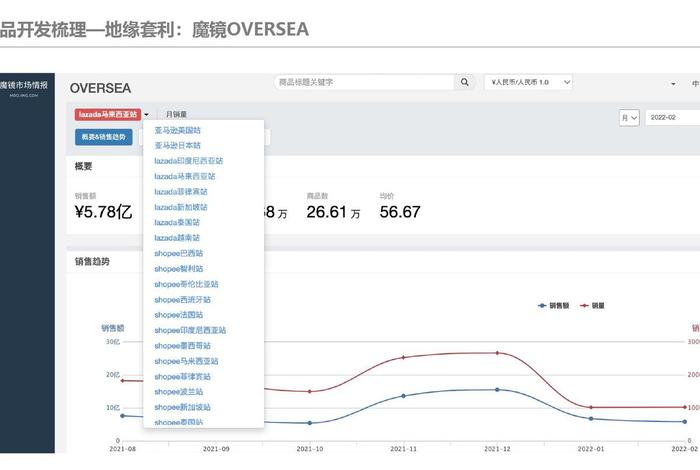700x470 pixels.
Task: Pick shopee哥伦比亚站 from the list
Action: coord(186,284)
